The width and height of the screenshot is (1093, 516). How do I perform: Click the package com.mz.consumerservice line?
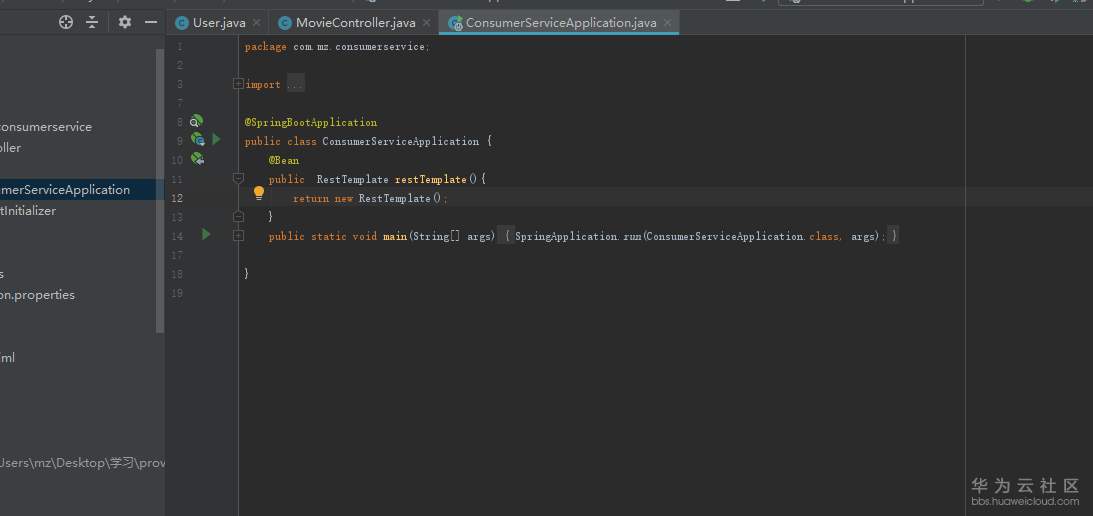coord(337,47)
